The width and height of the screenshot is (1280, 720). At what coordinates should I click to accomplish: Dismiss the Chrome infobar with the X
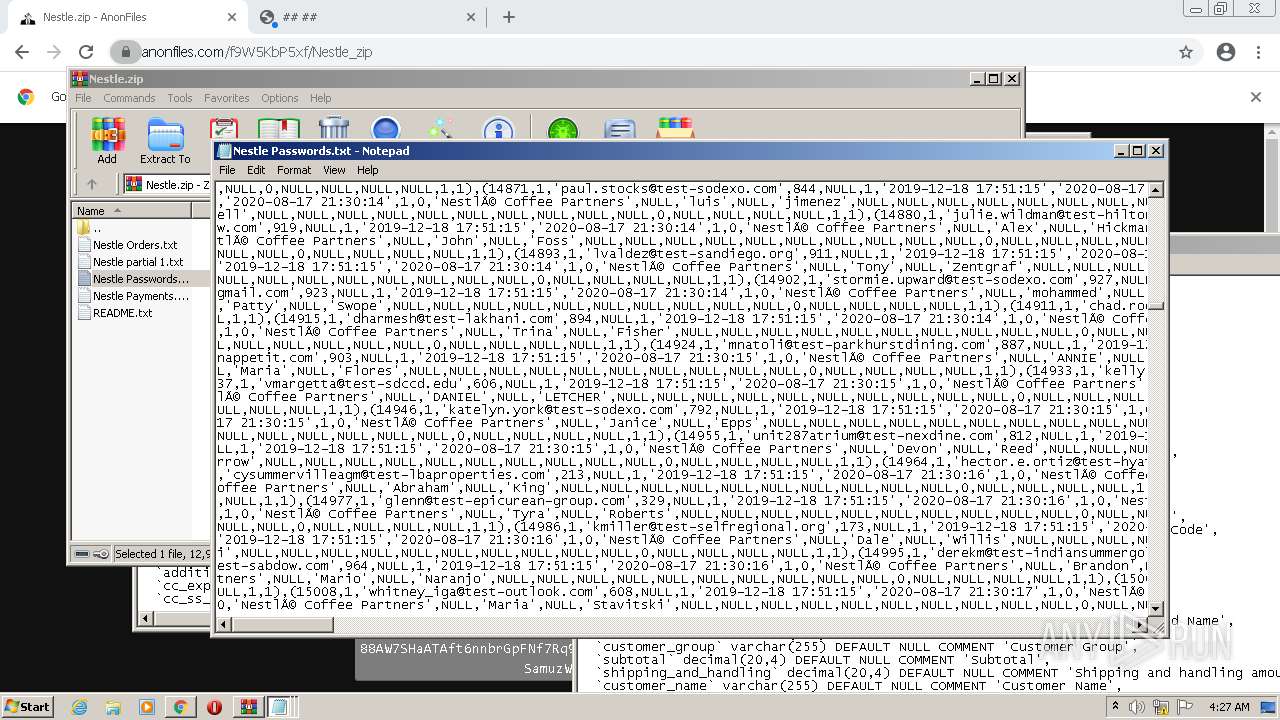(x=1256, y=97)
